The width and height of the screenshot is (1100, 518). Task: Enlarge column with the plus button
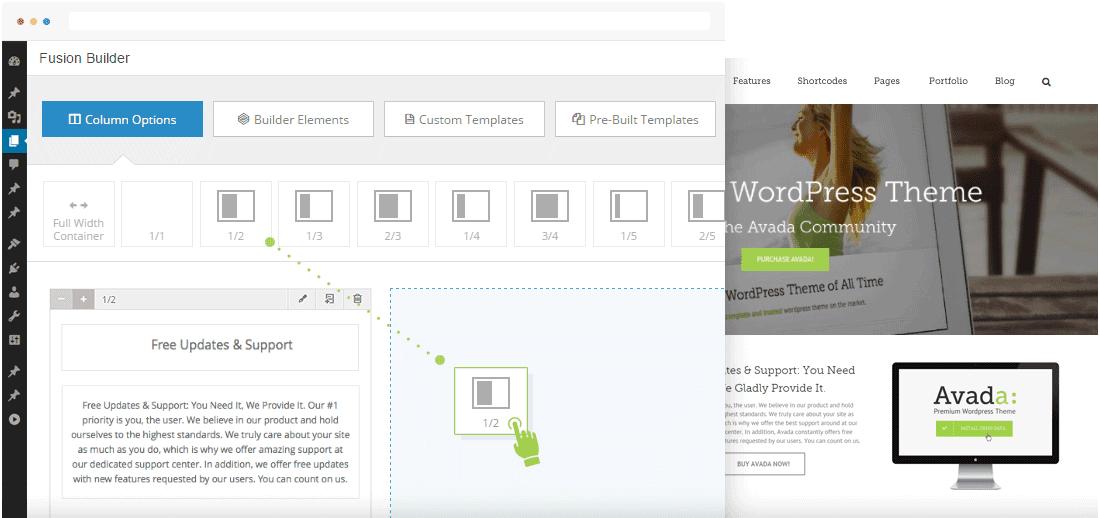[84, 299]
